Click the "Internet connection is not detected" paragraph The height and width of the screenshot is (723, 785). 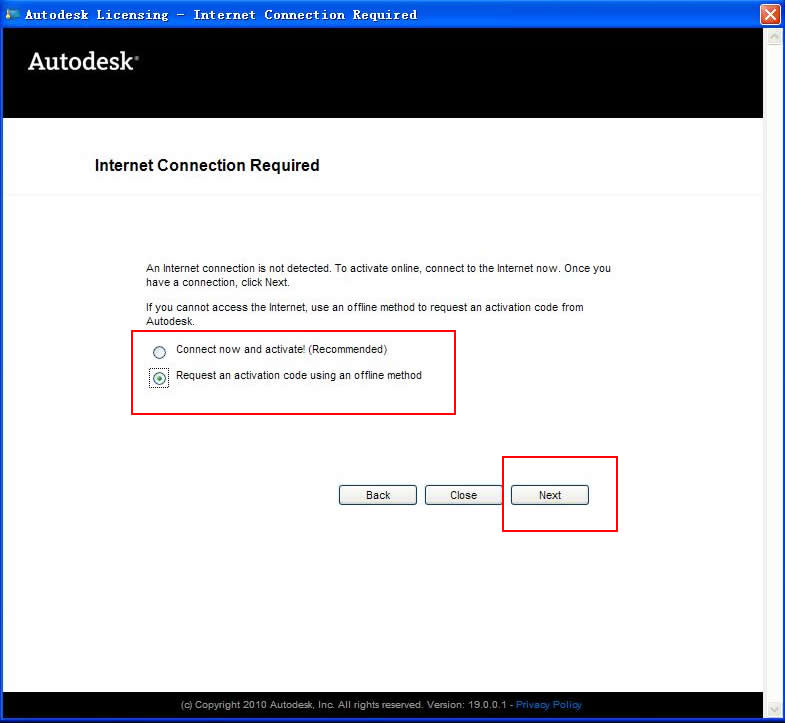[392, 275]
